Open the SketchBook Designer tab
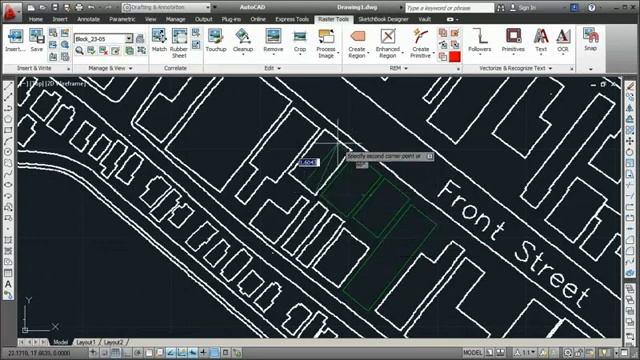Image resolution: width=640 pixels, height=360 pixels. point(383,19)
